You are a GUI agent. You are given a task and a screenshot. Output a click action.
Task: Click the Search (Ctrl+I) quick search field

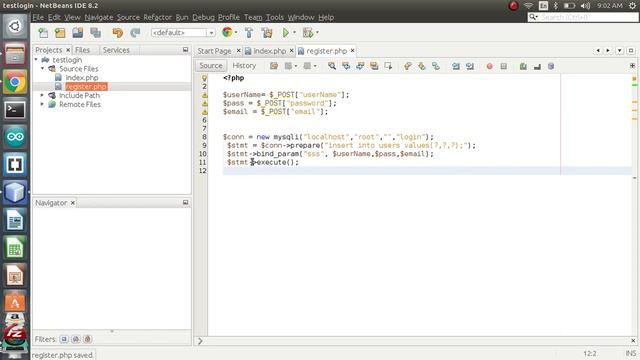pos(583,17)
